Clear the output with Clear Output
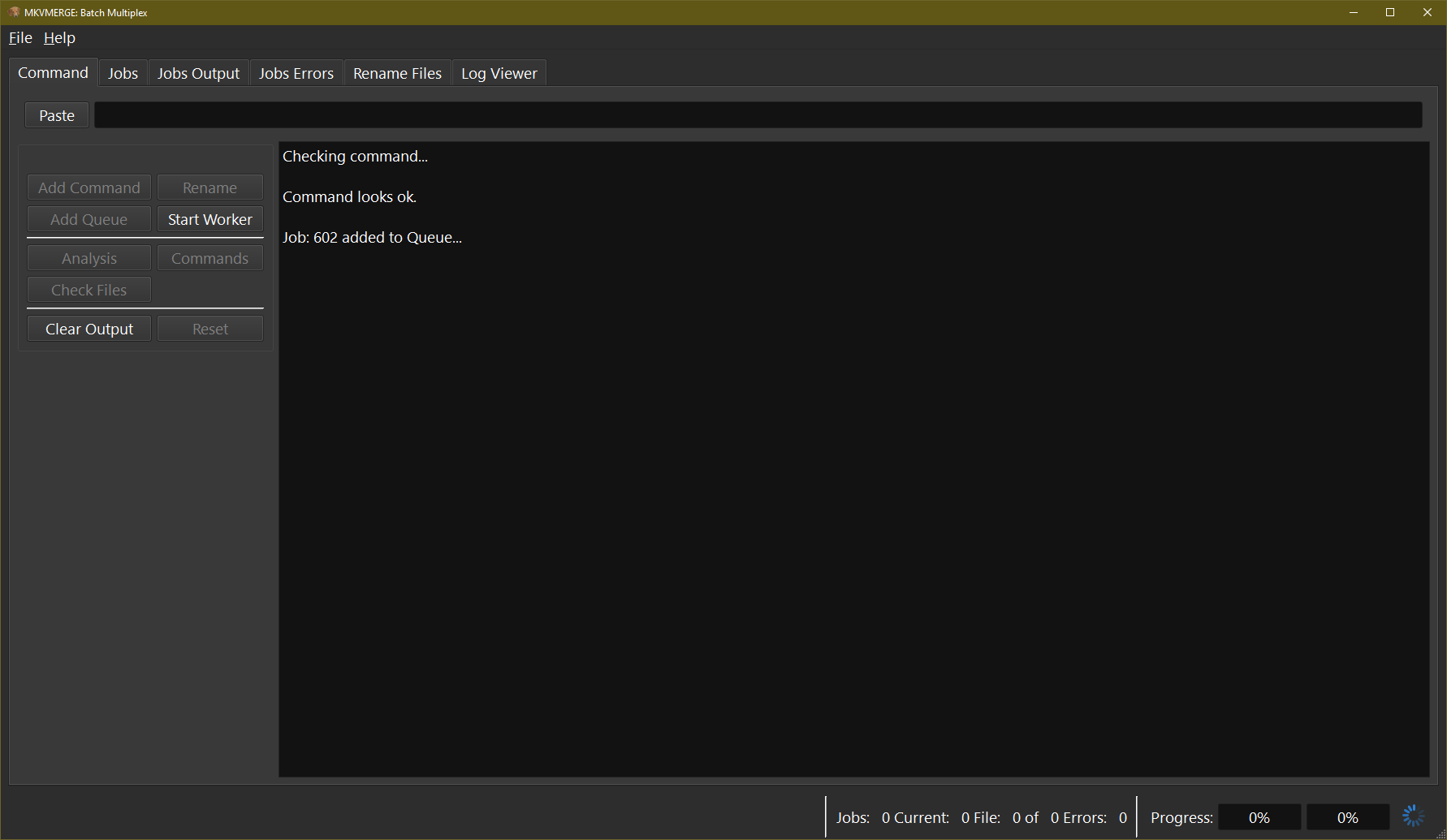The height and width of the screenshot is (840, 1447). coord(89,329)
